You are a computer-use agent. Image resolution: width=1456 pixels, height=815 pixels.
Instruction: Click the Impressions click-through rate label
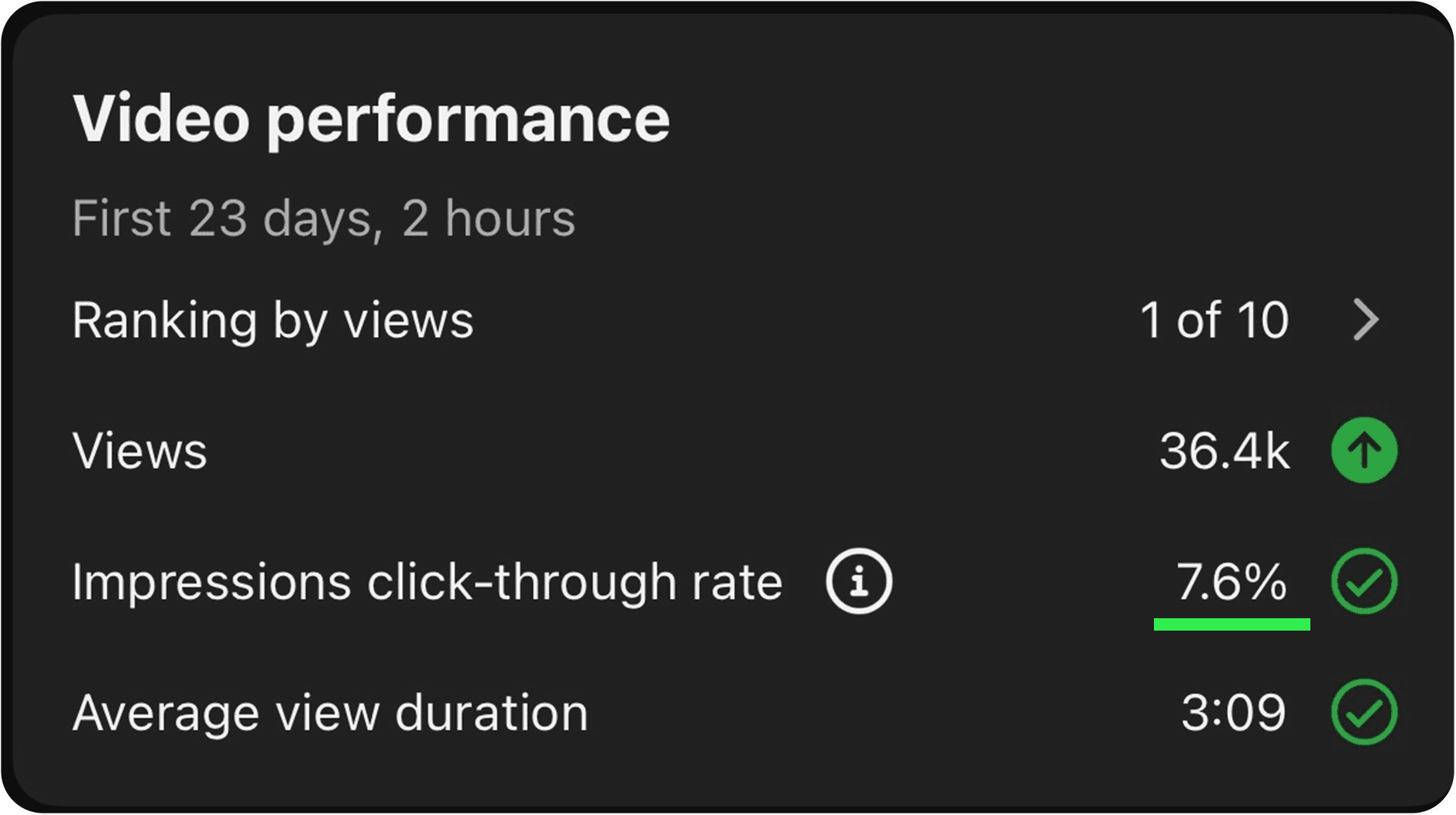pos(428,581)
